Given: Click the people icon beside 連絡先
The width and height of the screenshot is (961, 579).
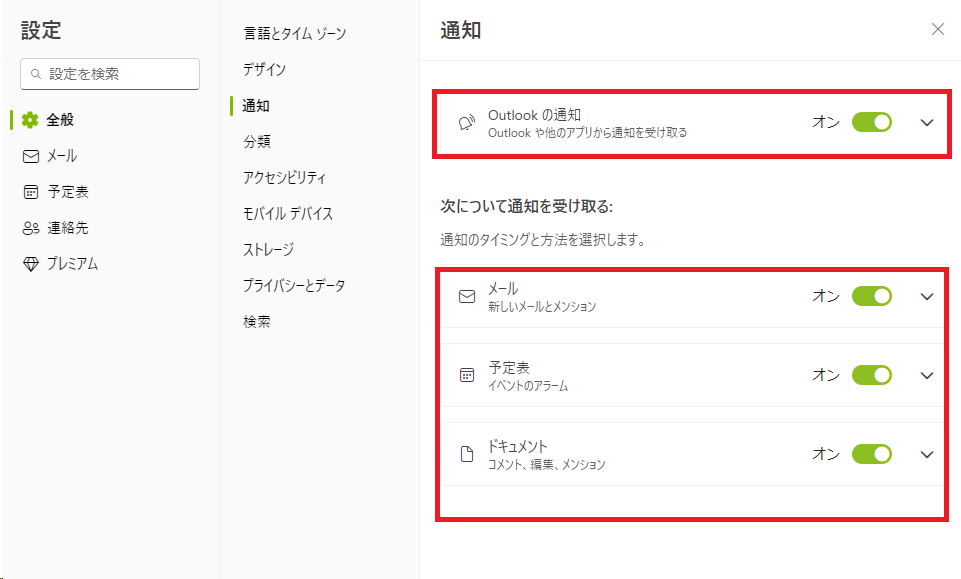Looking at the screenshot, I should click(x=30, y=228).
